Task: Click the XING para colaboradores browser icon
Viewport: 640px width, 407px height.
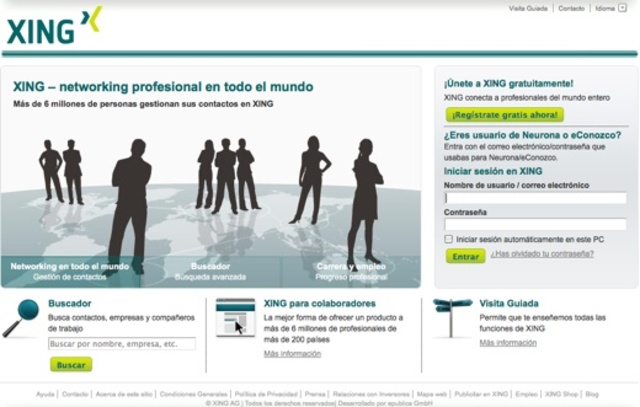Action: point(236,318)
